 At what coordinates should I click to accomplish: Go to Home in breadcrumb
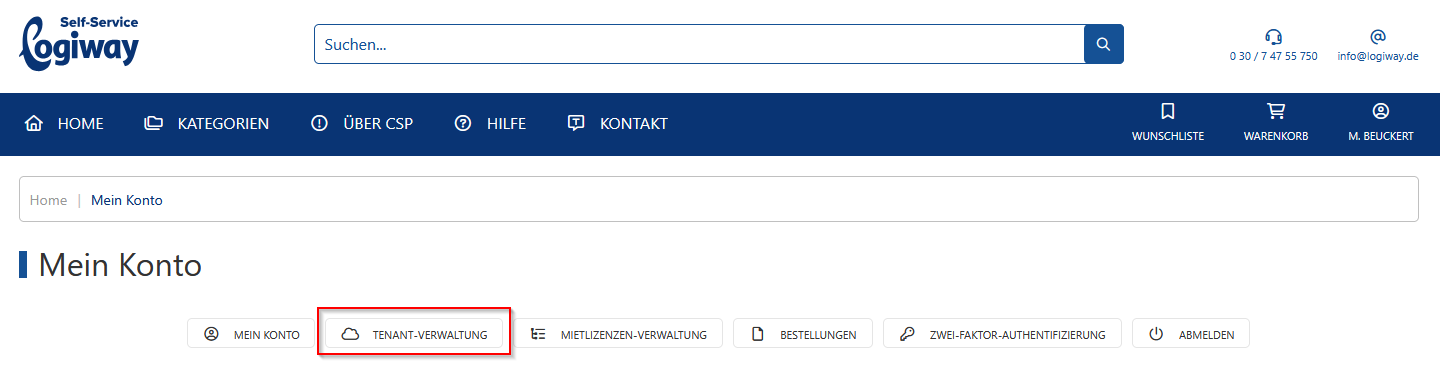[x=48, y=200]
